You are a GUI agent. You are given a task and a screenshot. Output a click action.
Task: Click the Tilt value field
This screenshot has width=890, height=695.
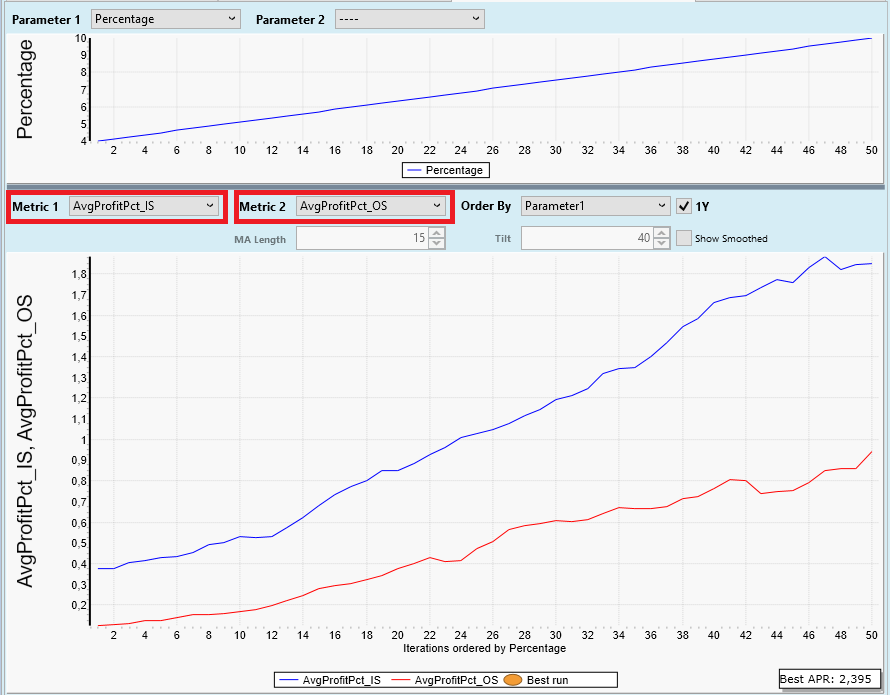click(x=587, y=238)
